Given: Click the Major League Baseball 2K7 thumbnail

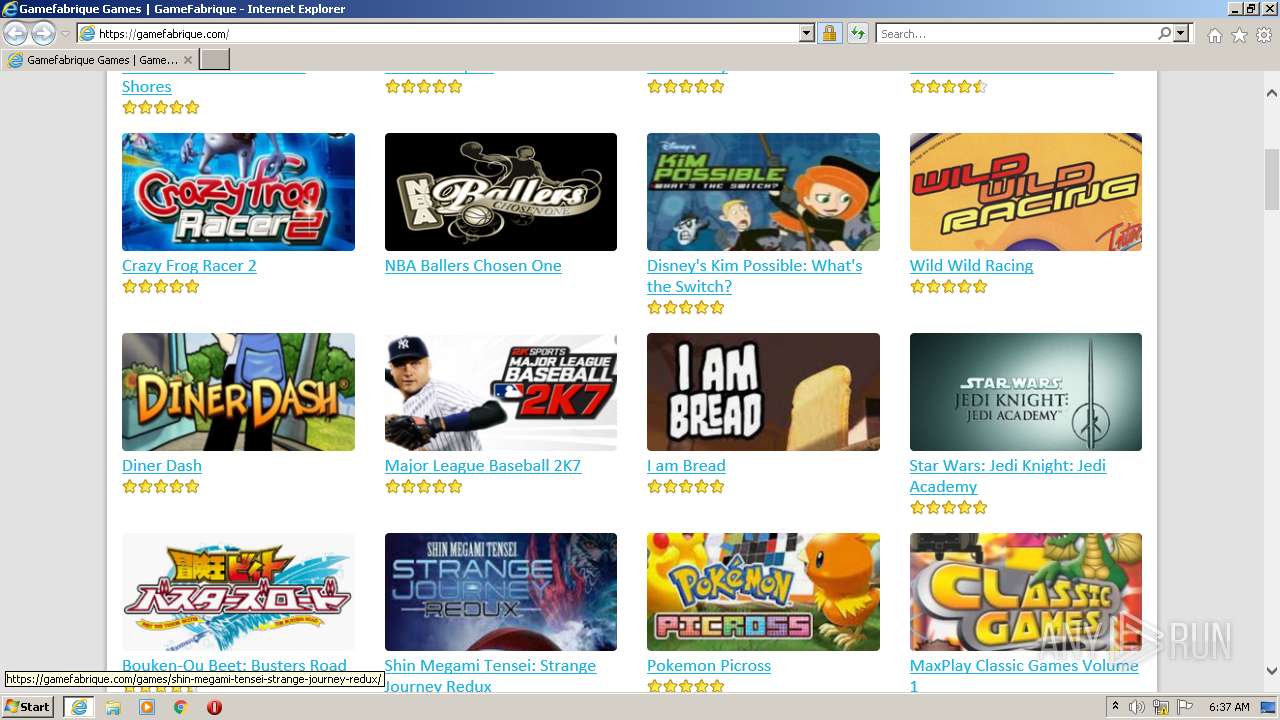Looking at the screenshot, I should tap(501, 392).
